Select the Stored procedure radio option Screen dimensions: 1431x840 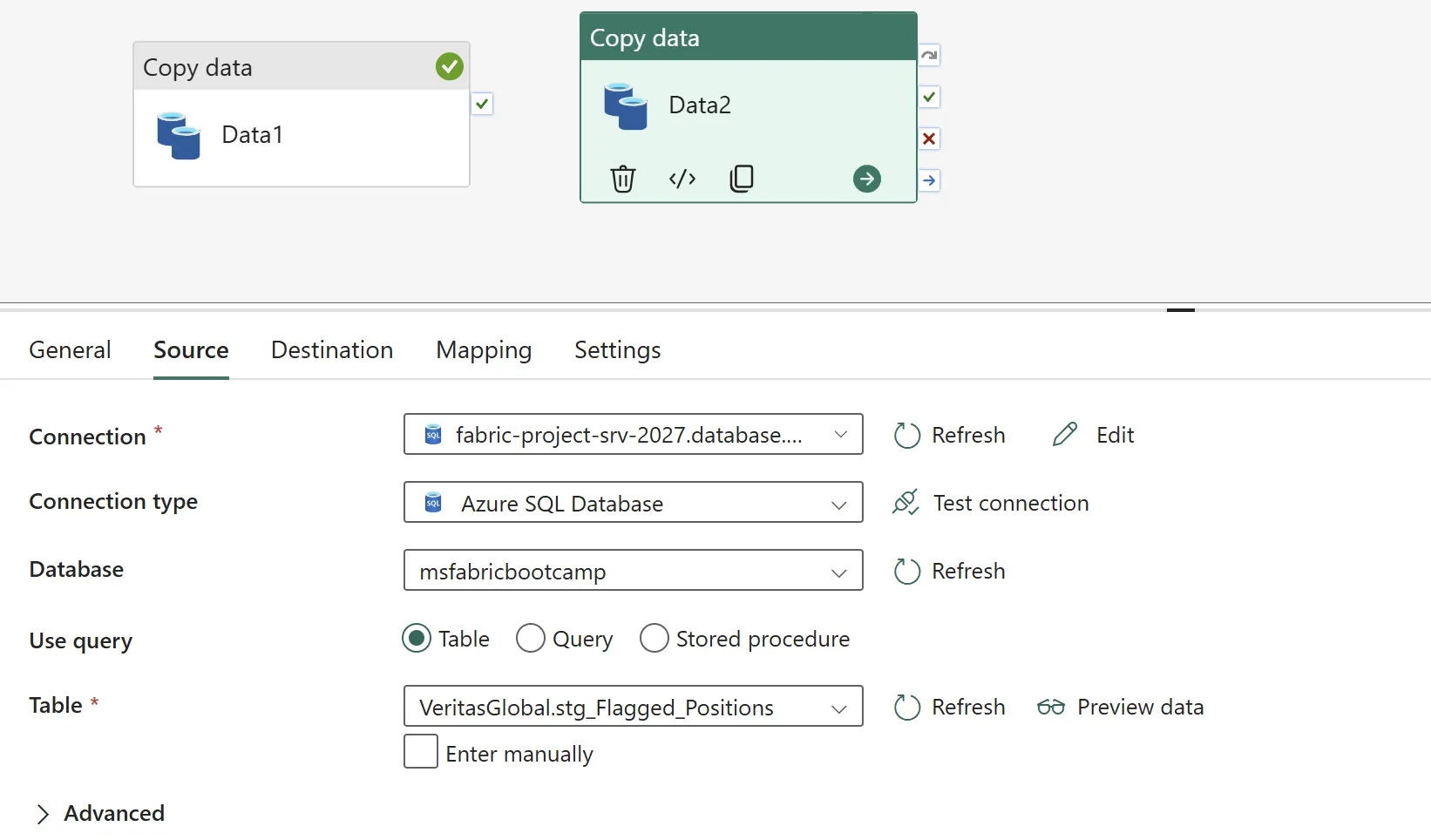click(x=654, y=639)
